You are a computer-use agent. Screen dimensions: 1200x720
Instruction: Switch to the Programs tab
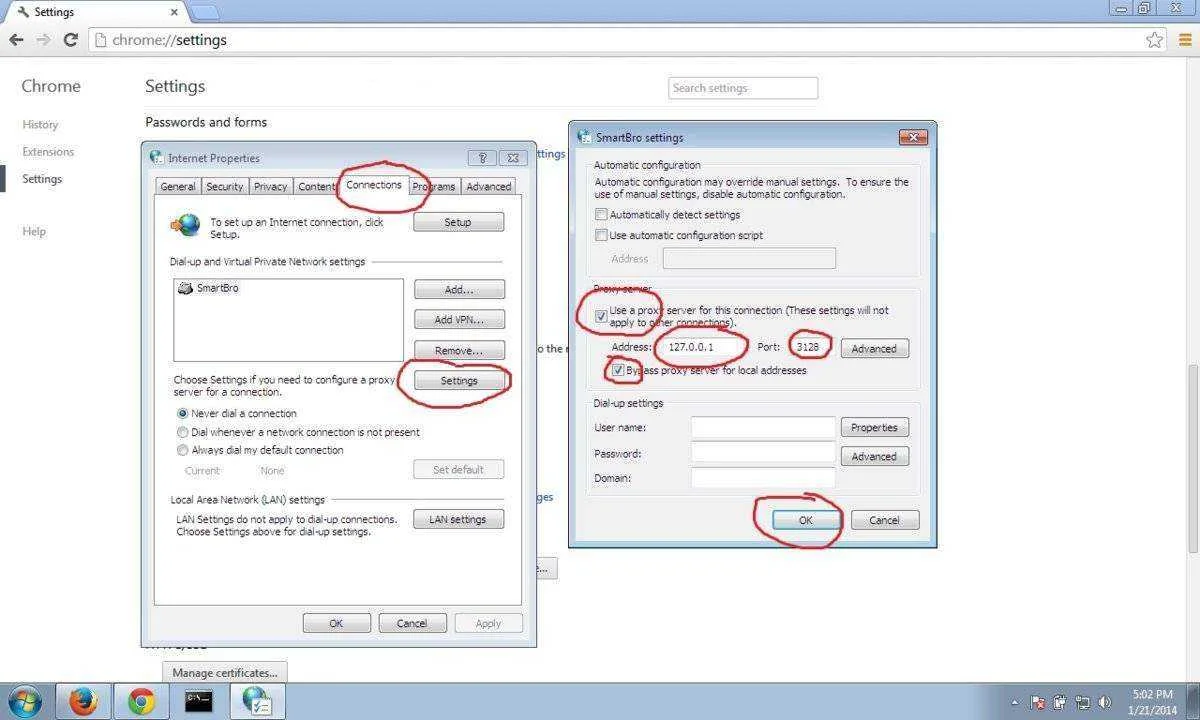(x=434, y=186)
